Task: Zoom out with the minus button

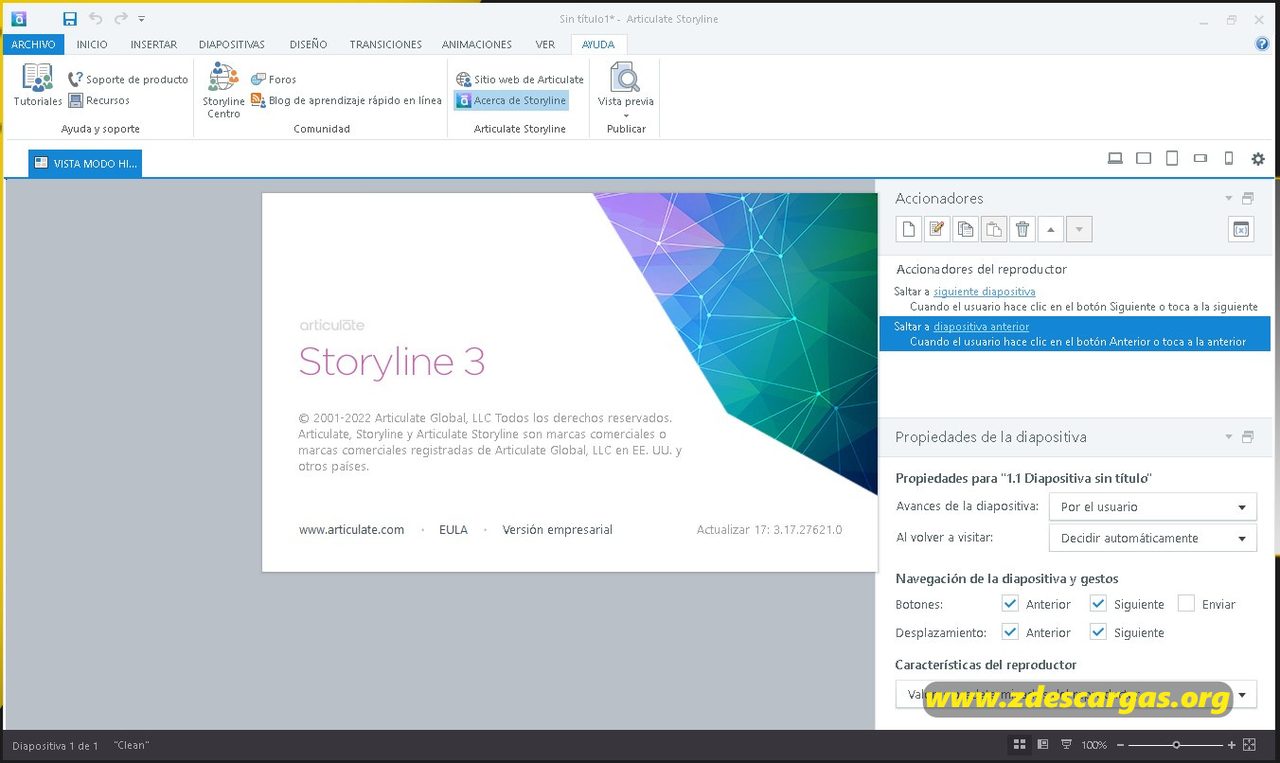Action: pyautogui.click(x=1120, y=745)
